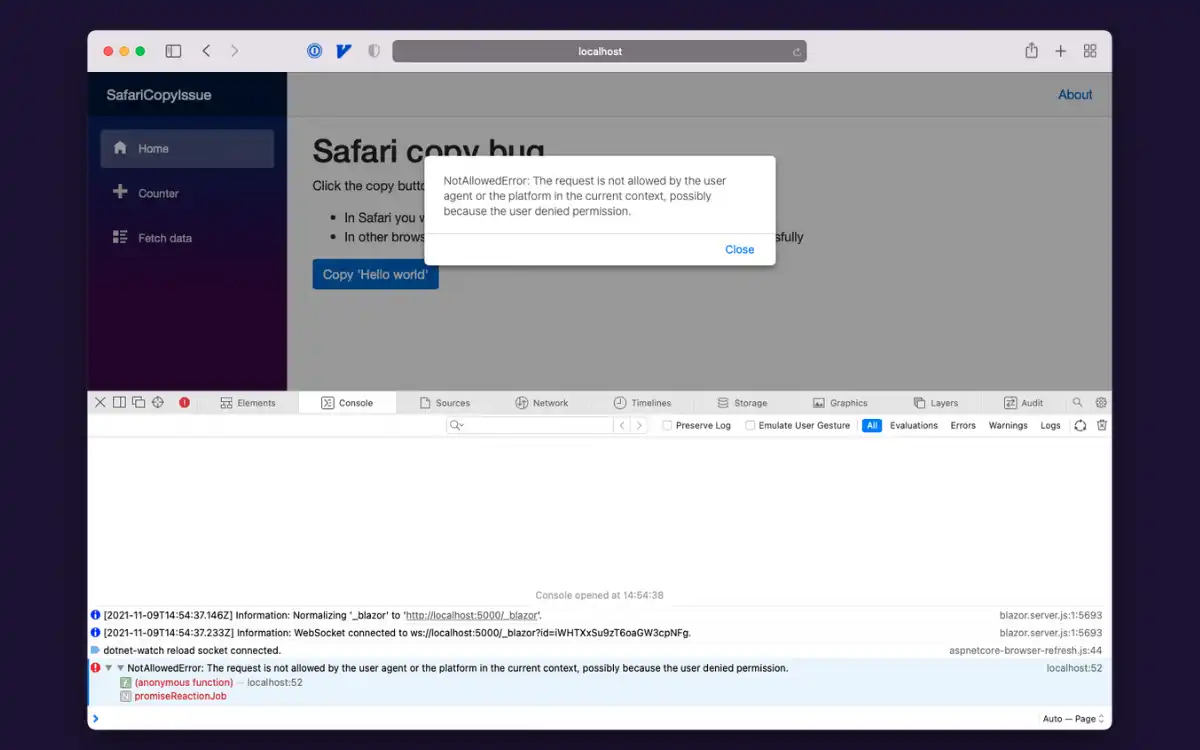This screenshot has width=1200, height=750.
Task: Click the promiseReactionJob stack frame
Action: click(x=180, y=696)
